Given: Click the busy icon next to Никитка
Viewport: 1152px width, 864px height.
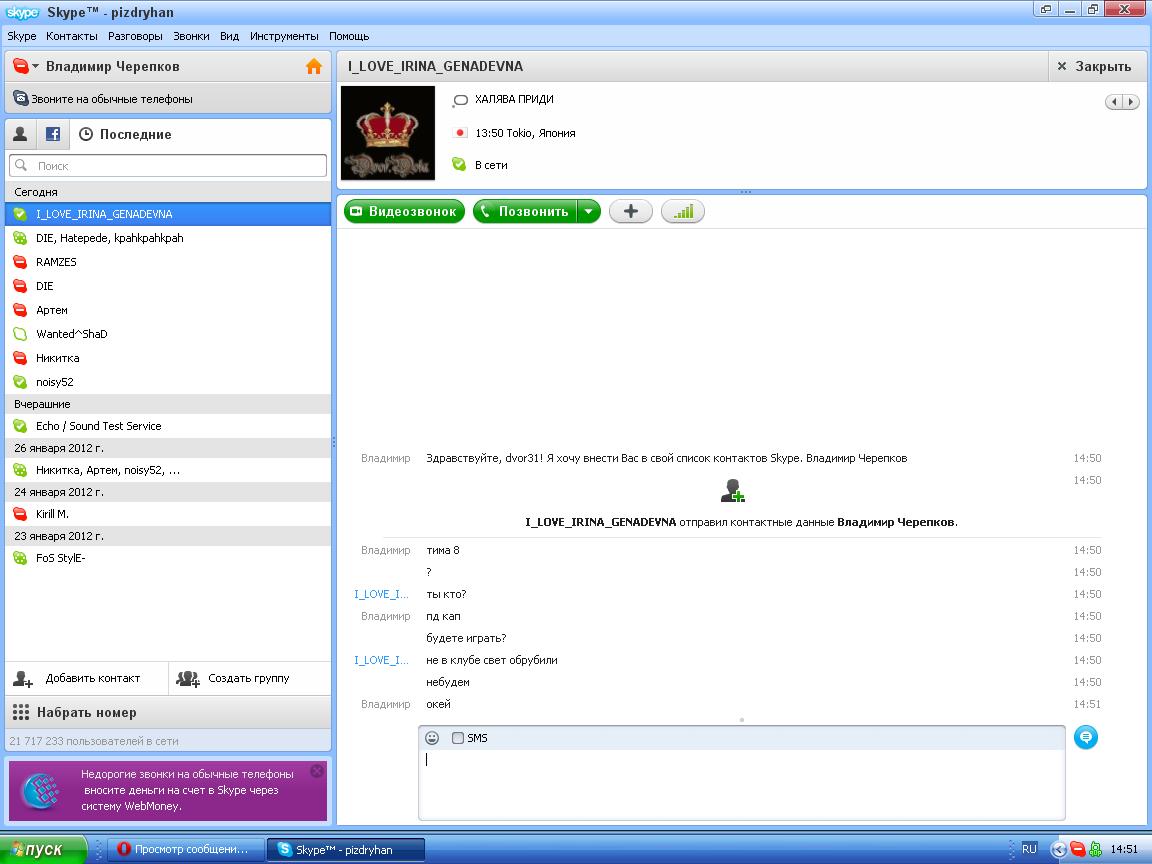Looking at the screenshot, I should [x=21, y=358].
